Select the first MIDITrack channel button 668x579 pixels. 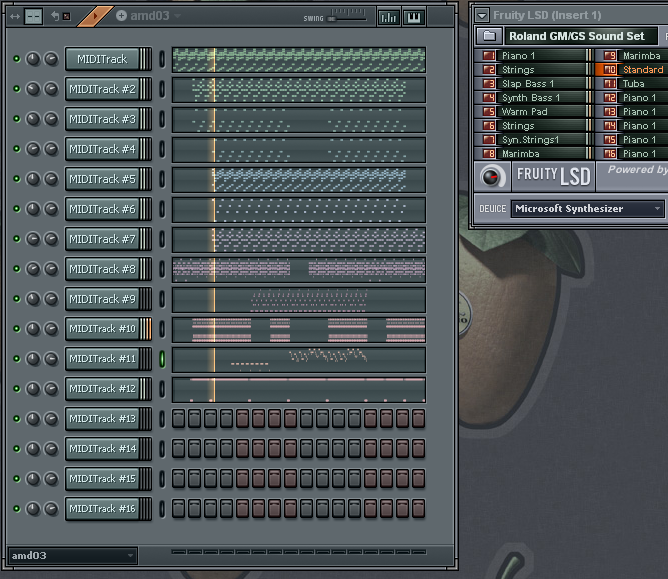pyautogui.click(x=102, y=59)
